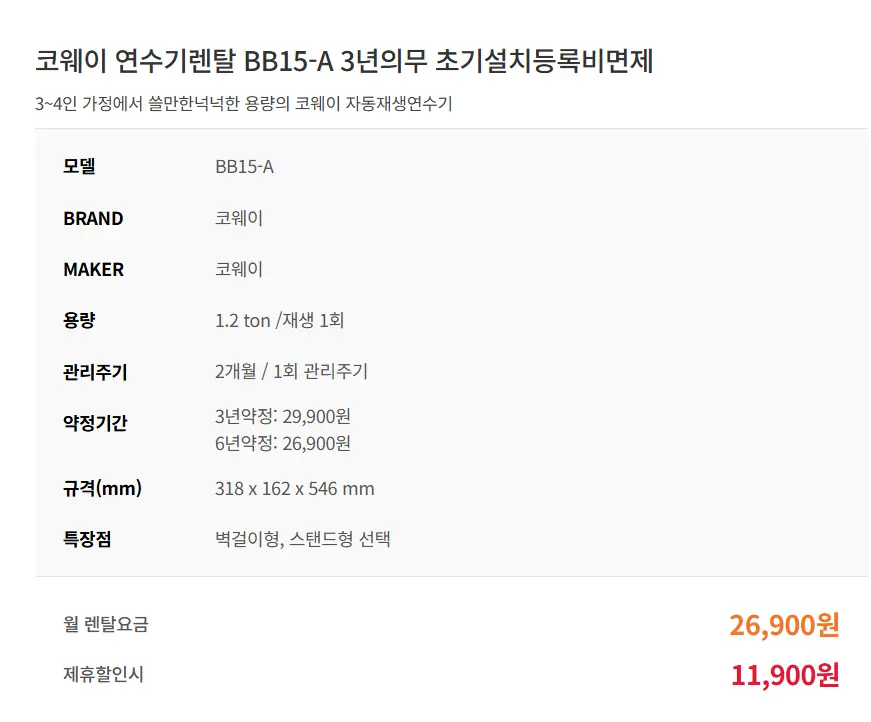
Task: Click the 코웨이 value next to MAKER
Action: [x=239, y=269]
